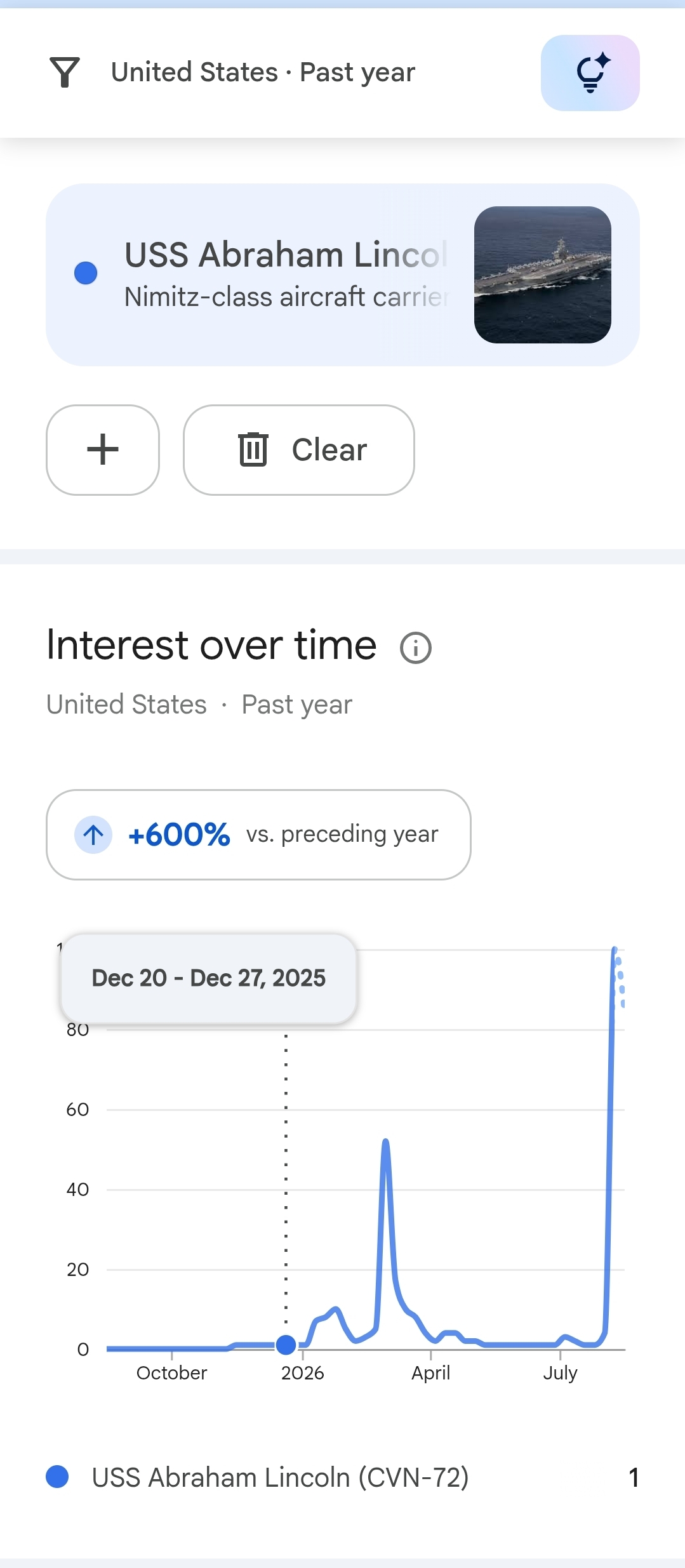
Task: Click the Interest over time heading
Action: point(212,646)
